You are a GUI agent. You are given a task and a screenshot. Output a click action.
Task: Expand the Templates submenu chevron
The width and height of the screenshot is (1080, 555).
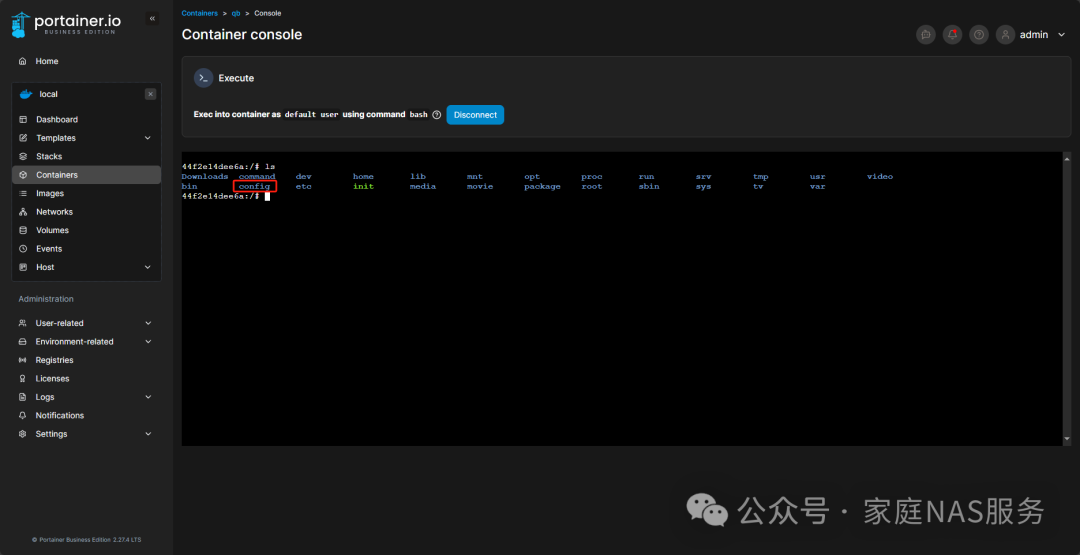click(x=147, y=138)
